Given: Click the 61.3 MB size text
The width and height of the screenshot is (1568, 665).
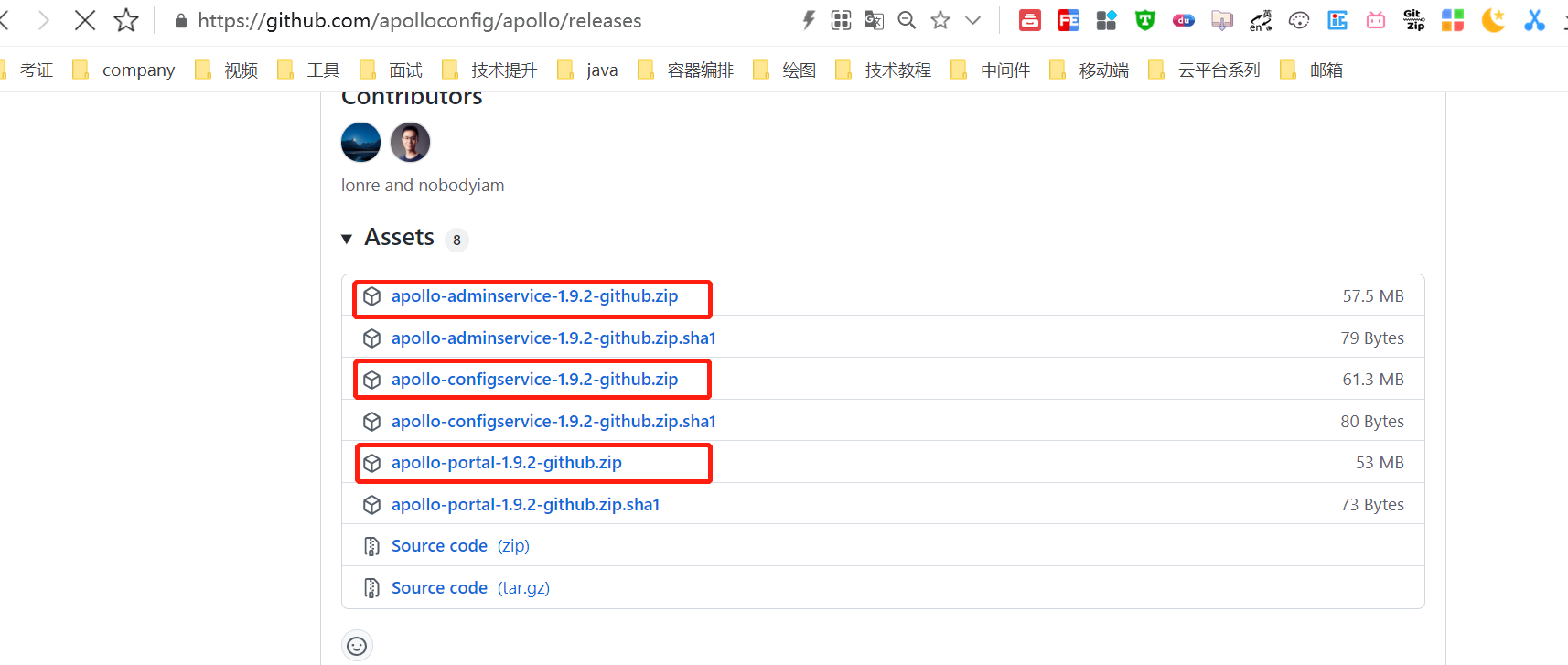Looking at the screenshot, I should (x=1373, y=380).
